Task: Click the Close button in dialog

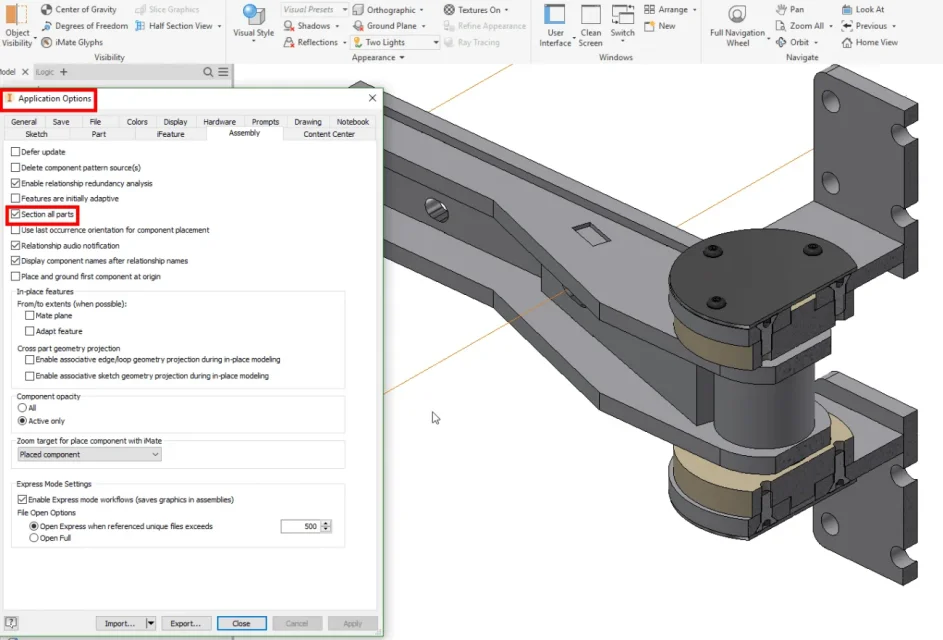Action: click(x=241, y=623)
